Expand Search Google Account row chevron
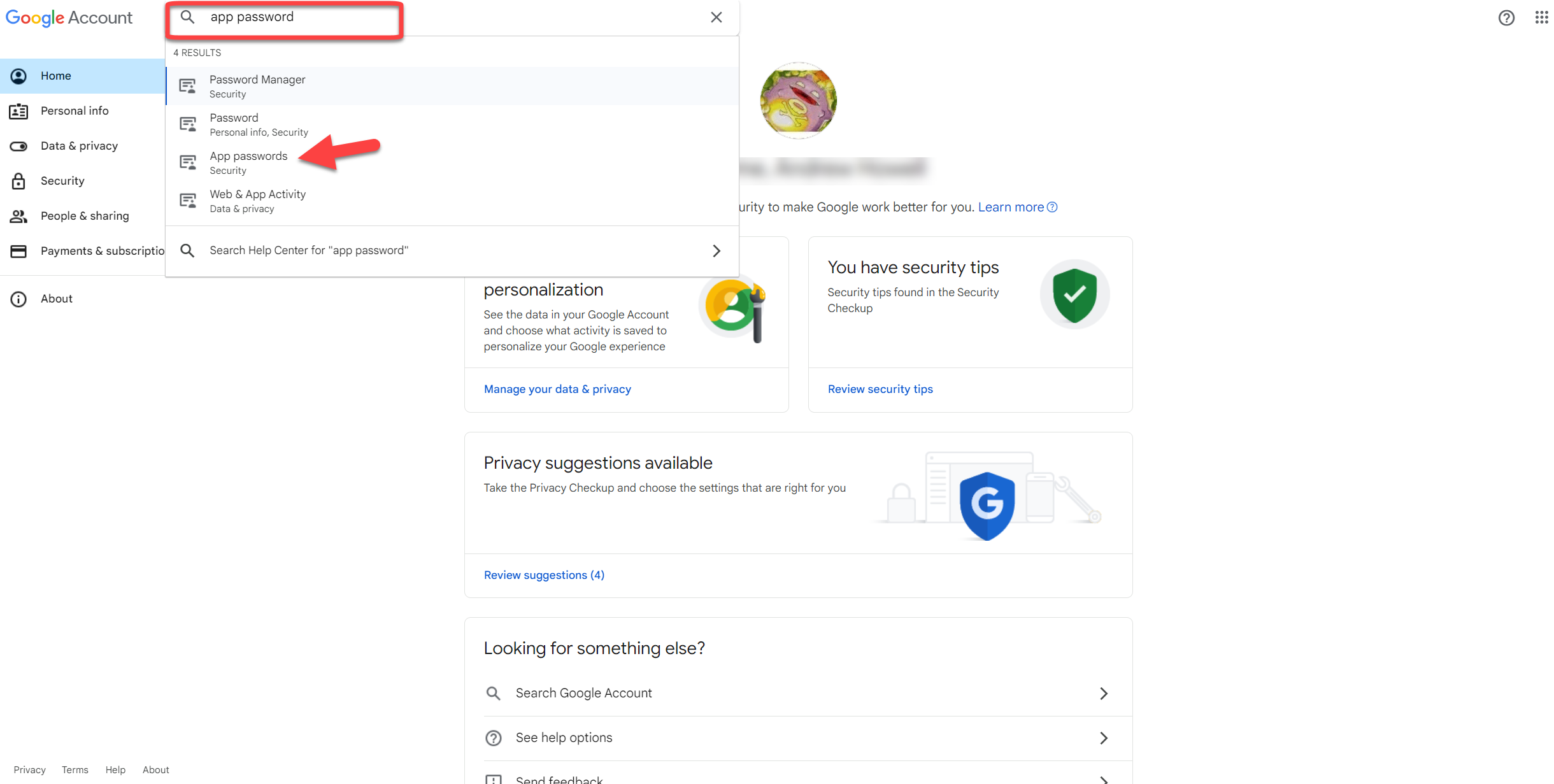The height and width of the screenshot is (784, 1554). point(1104,693)
